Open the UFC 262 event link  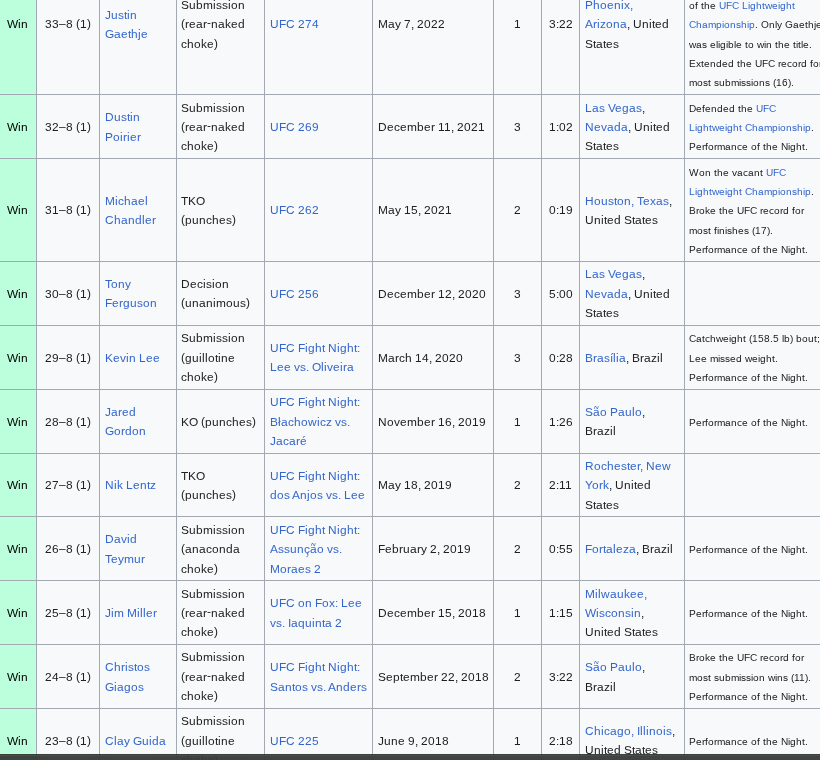coord(294,210)
